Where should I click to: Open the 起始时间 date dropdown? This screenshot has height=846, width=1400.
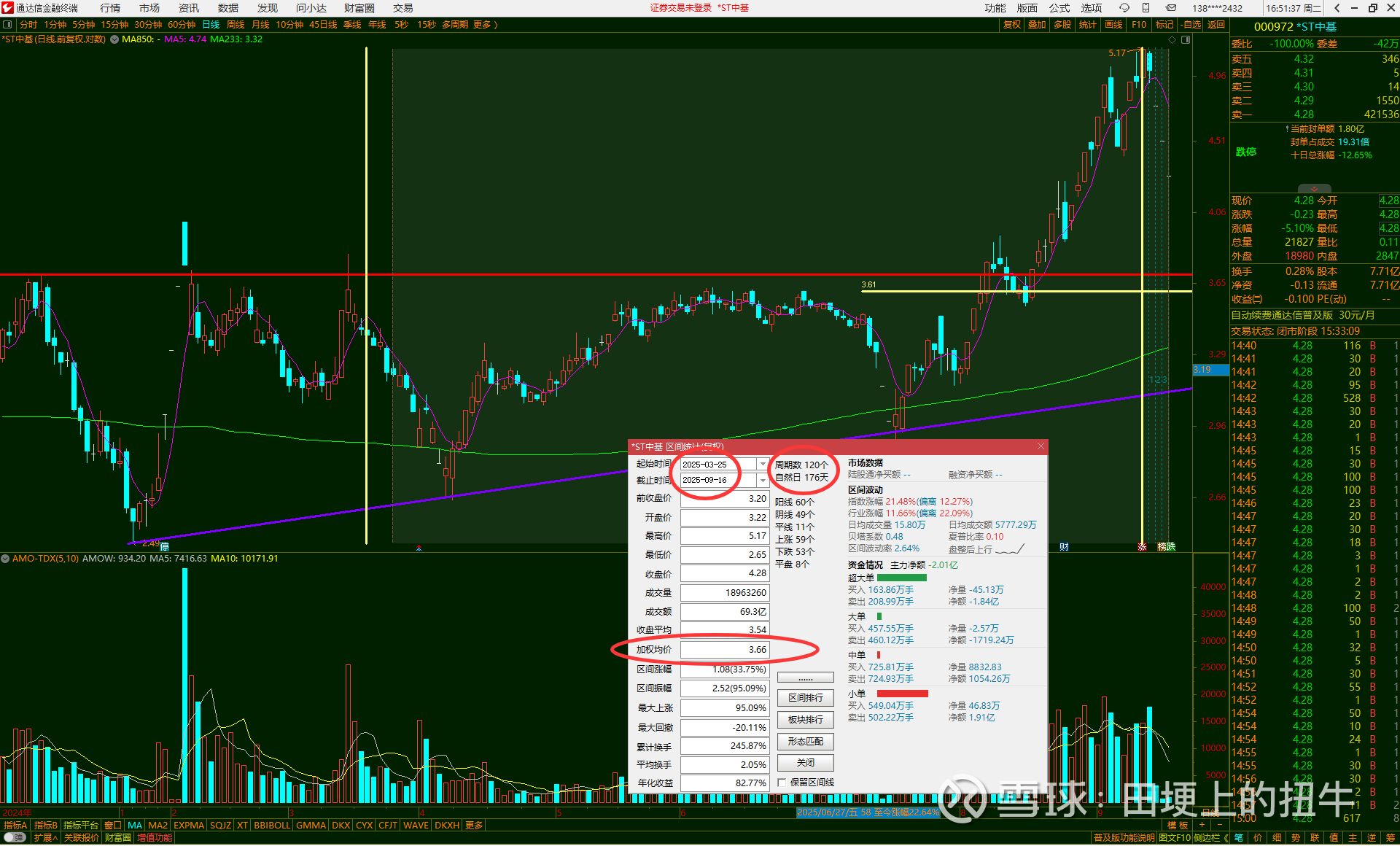coord(763,465)
